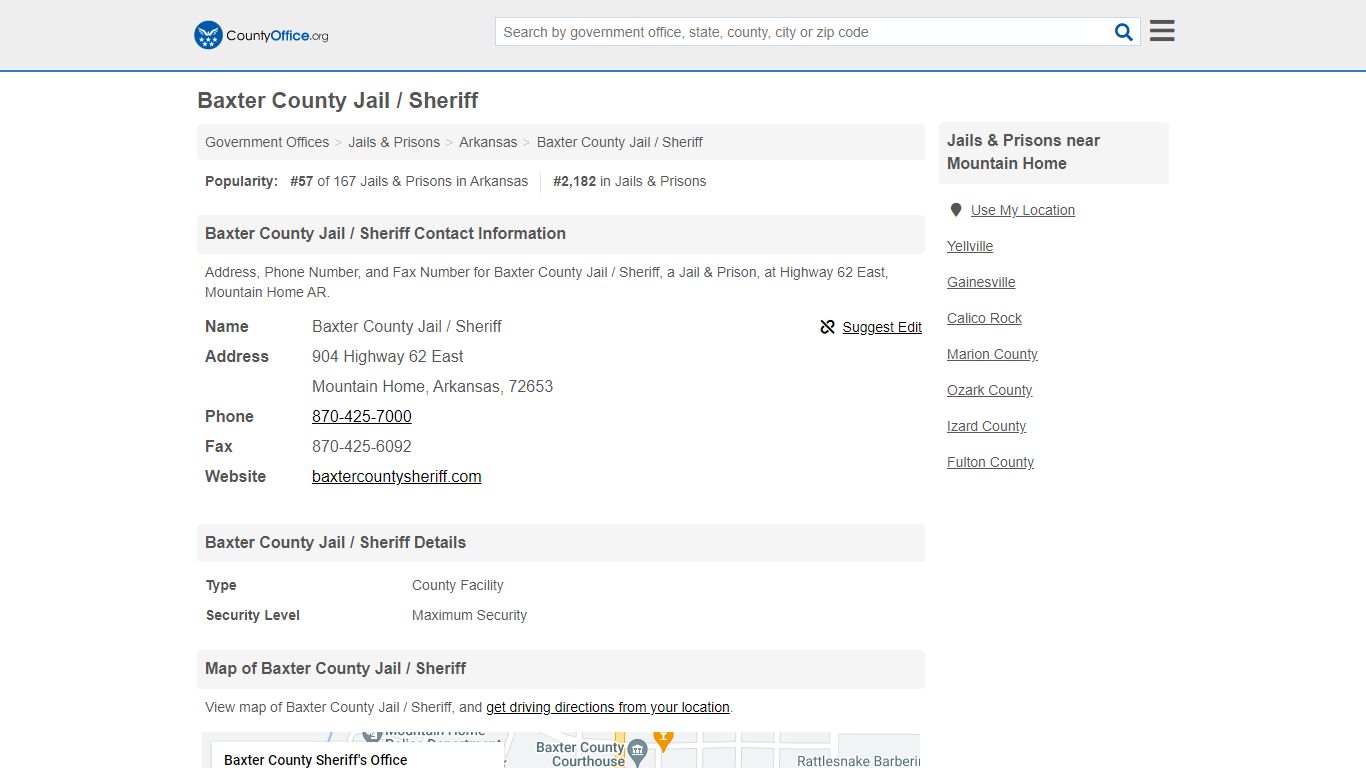The image size is (1366, 768).
Task: Select fax number 870-425-6092
Action: coord(362,446)
